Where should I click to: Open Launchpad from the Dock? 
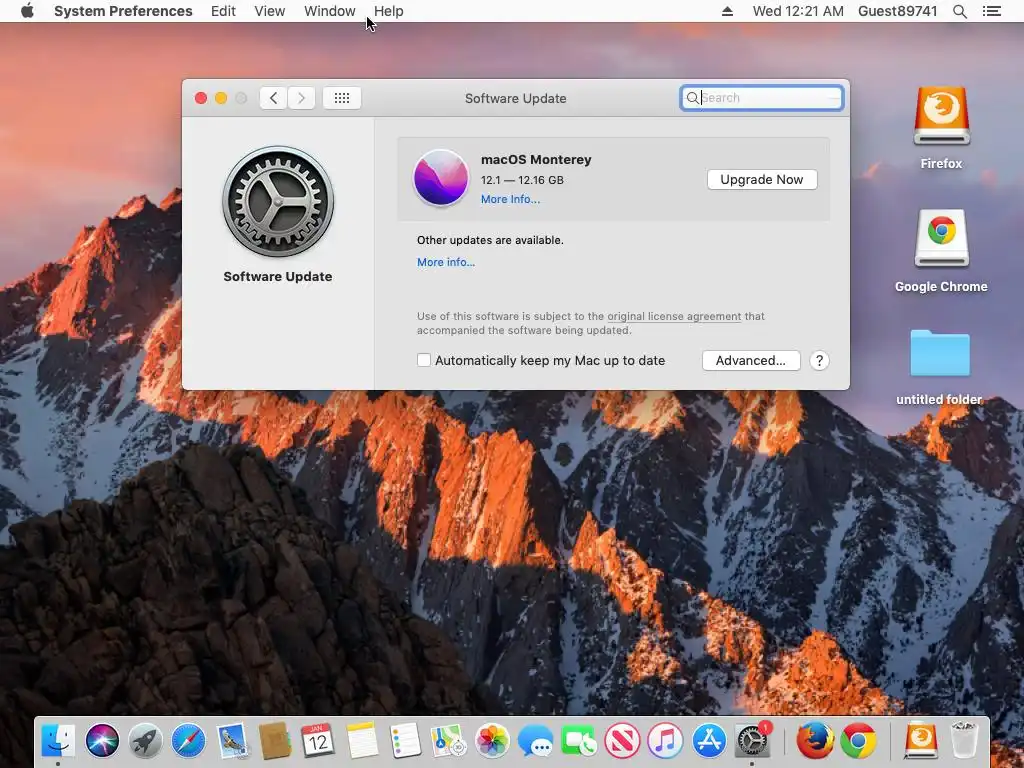pos(145,741)
